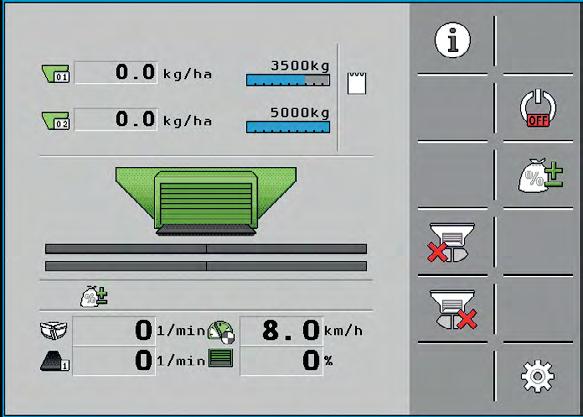Edit hopper 01 application rate field

(x=116, y=72)
